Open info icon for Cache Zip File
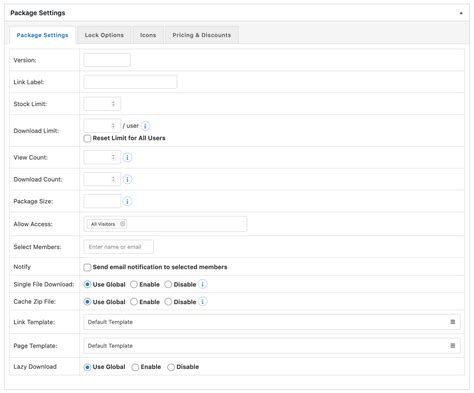The width and height of the screenshot is (474, 393). pos(203,301)
